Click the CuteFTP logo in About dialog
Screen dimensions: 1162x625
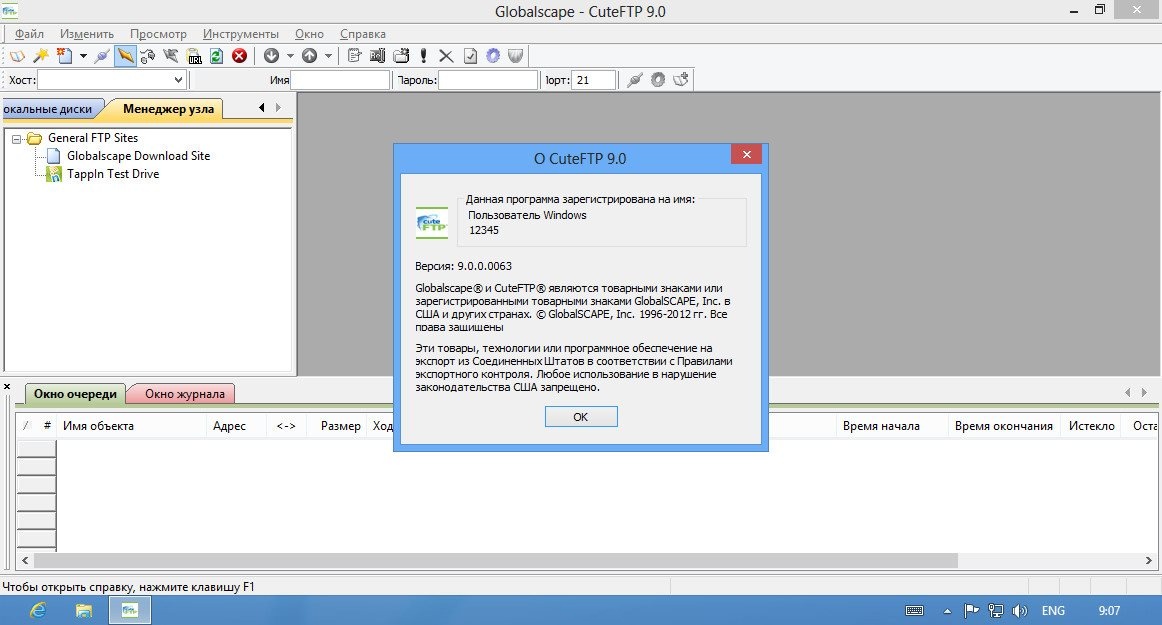coord(432,222)
